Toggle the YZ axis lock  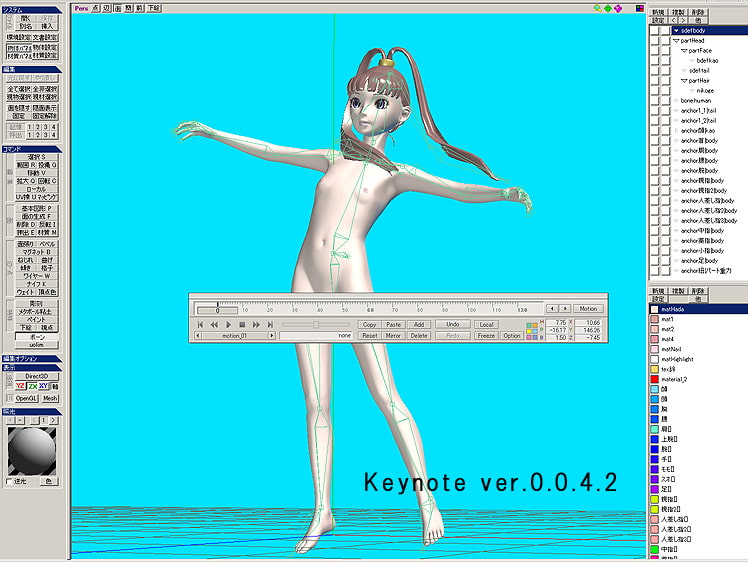20,386
